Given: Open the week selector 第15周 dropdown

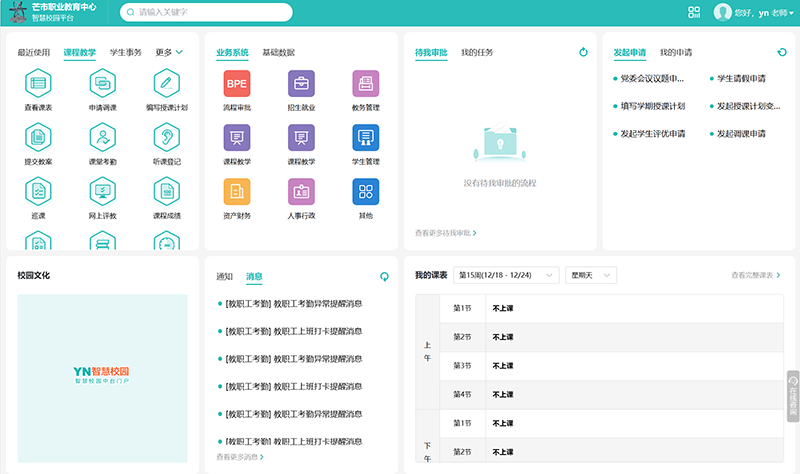Looking at the screenshot, I should coord(507,275).
